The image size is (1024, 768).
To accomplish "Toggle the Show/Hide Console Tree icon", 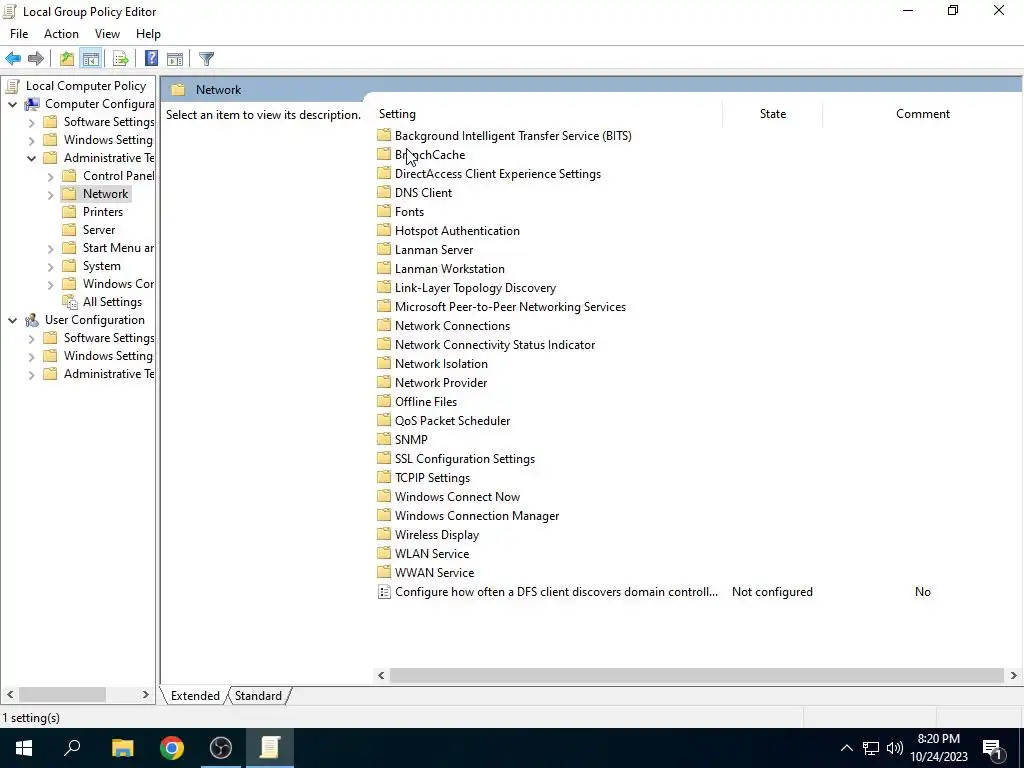I will pos(91,59).
